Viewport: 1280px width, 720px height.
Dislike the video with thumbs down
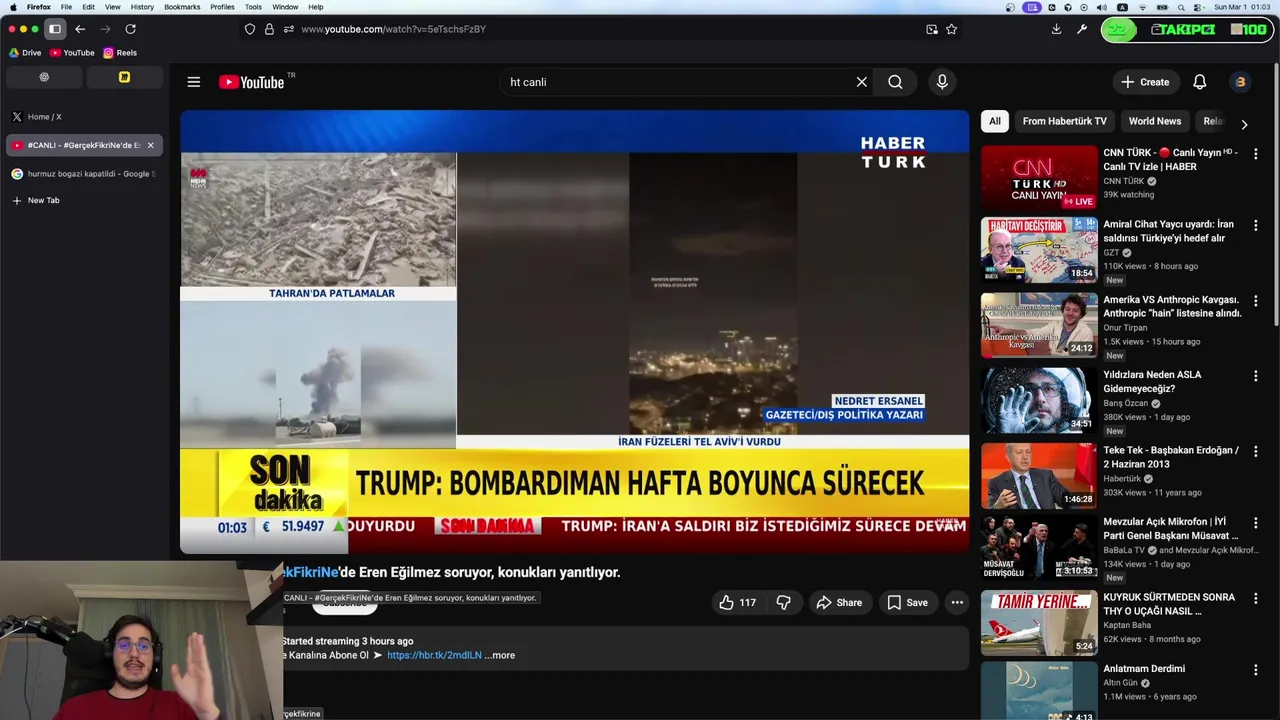(784, 602)
